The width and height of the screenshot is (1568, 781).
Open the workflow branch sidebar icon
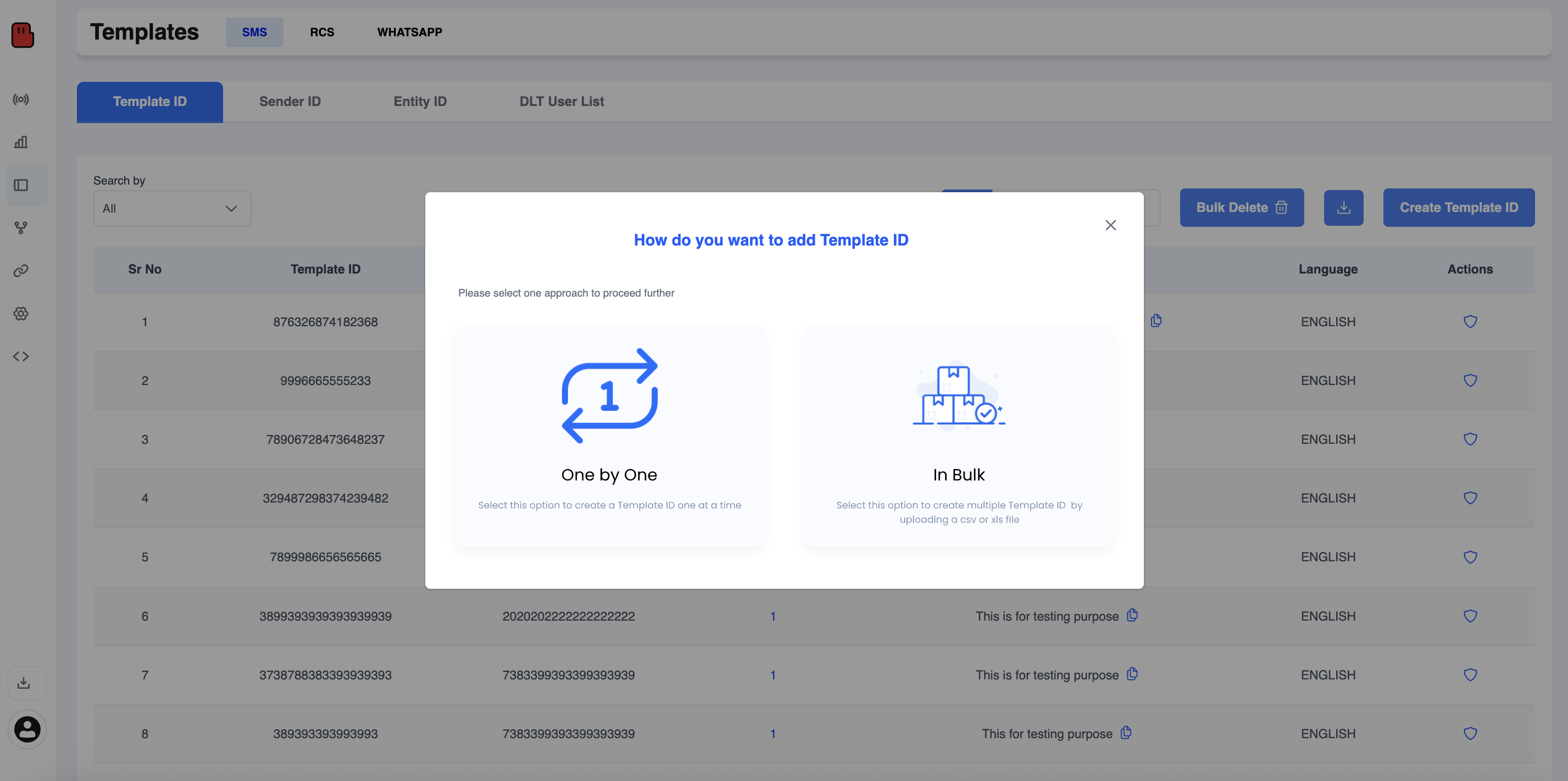click(21, 228)
